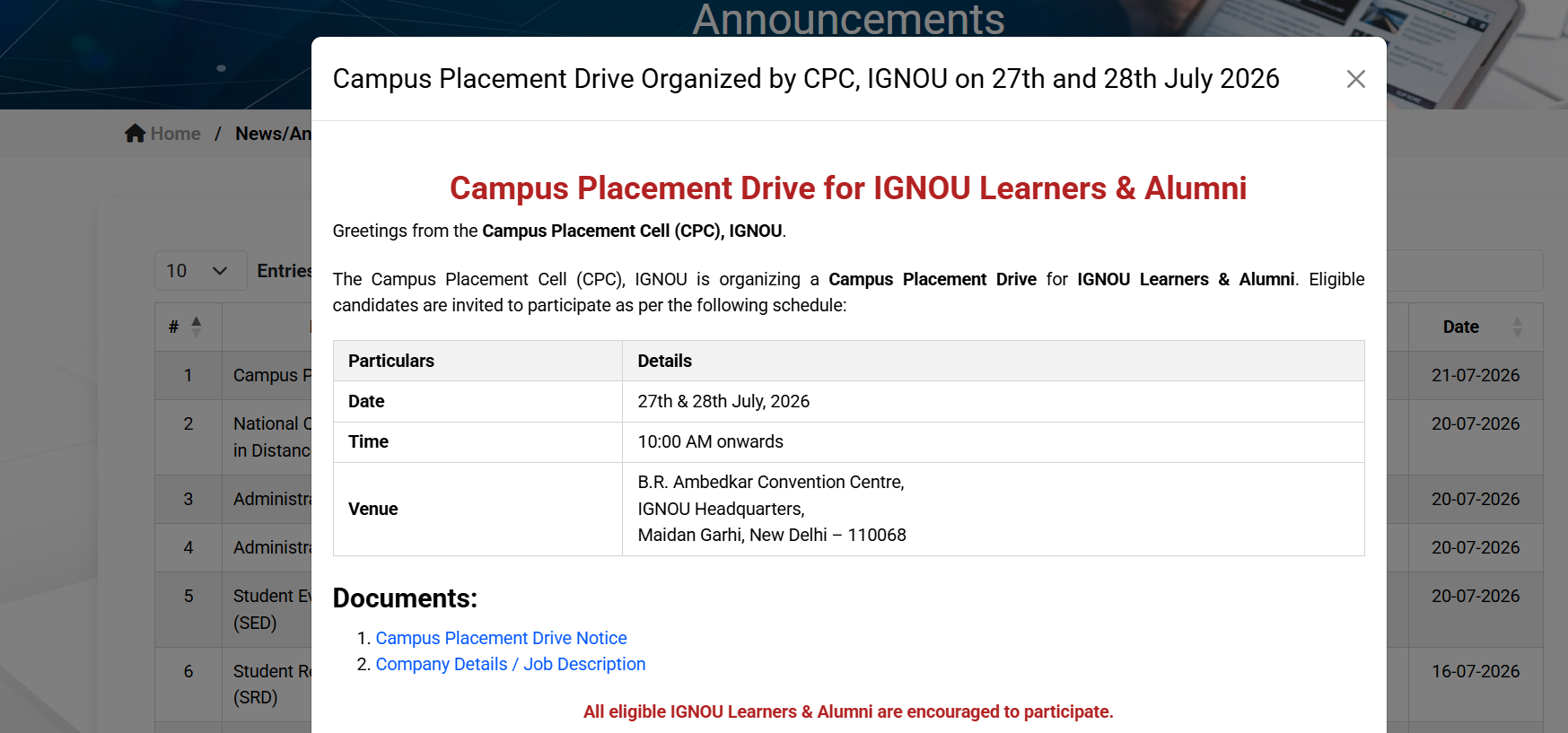Click the Date column header
This screenshot has height=733, width=1568.
pos(1460,327)
